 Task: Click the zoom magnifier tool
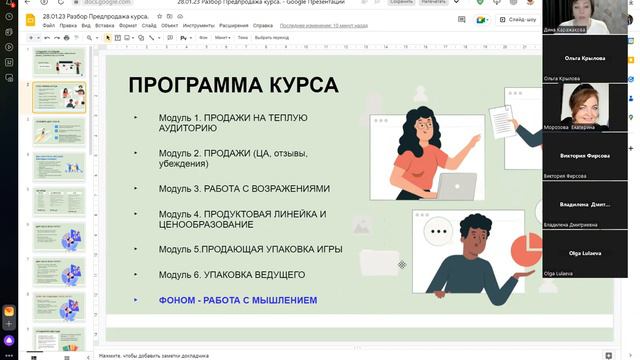(x=89, y=38)
